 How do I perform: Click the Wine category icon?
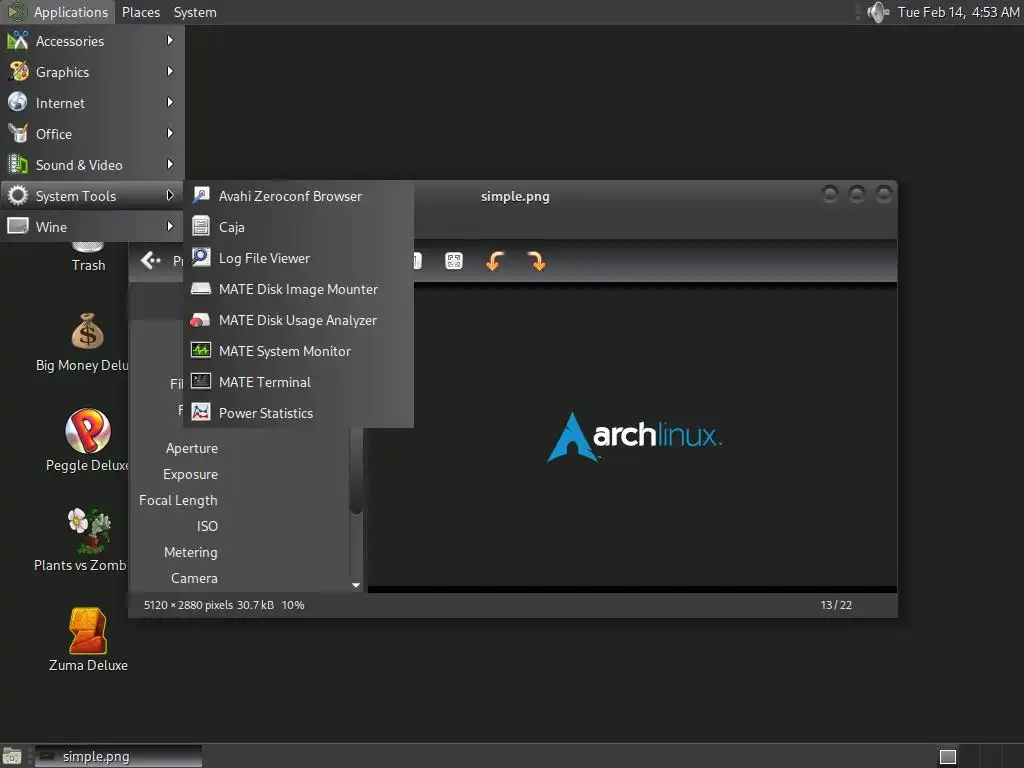[x=18, y=226]
